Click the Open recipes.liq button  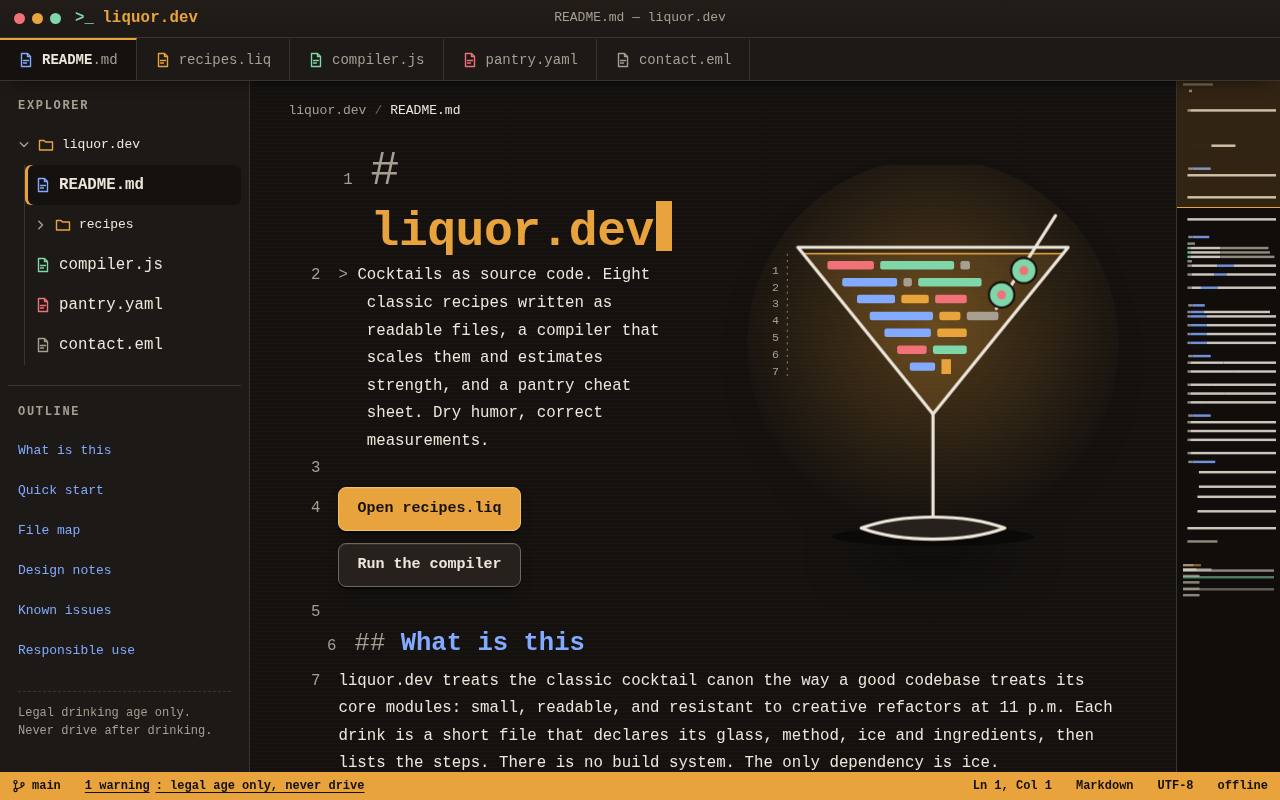tap(429, 509)
